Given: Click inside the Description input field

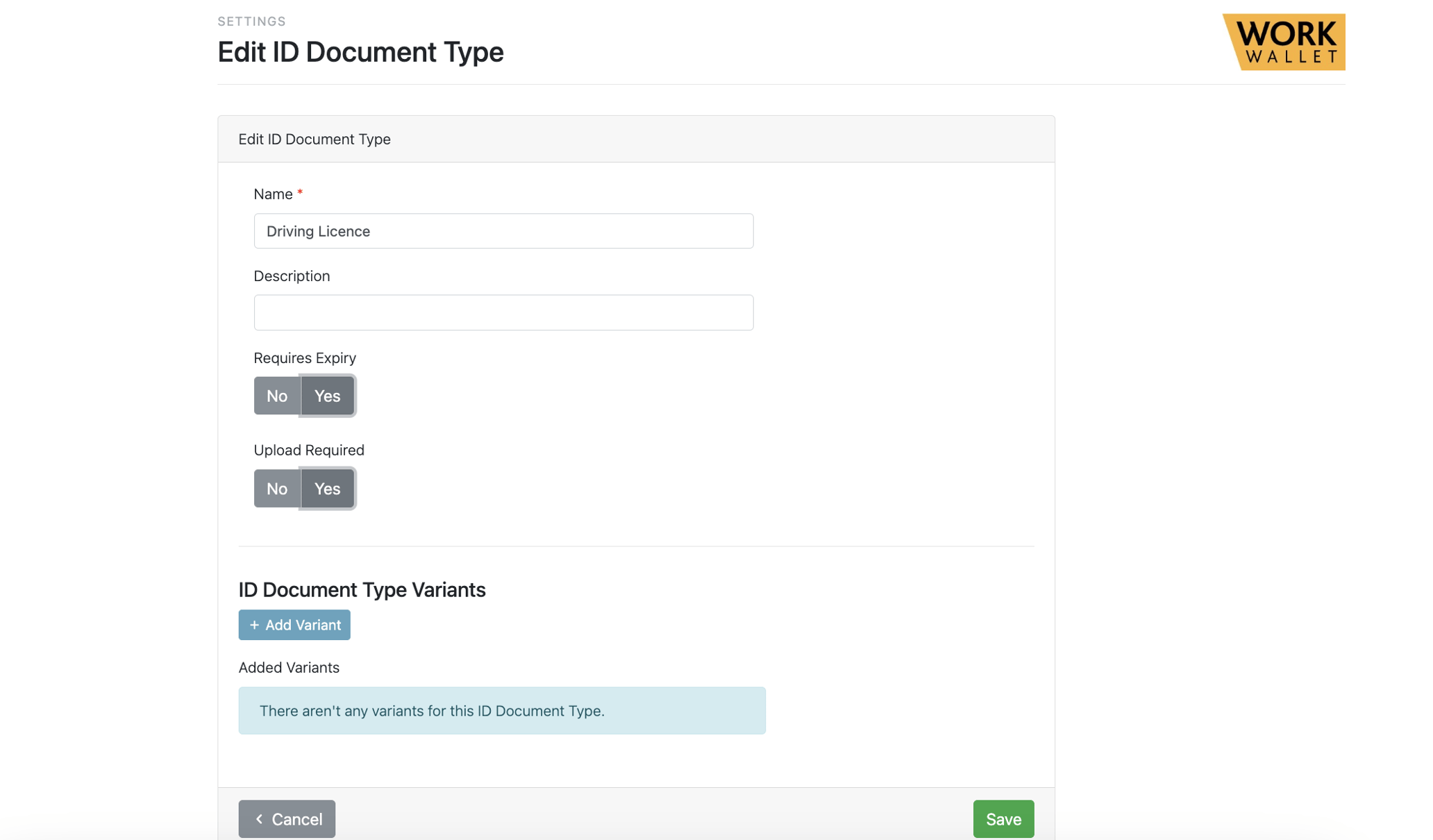Looking at the screenshot, I should [x=503, y=312].
